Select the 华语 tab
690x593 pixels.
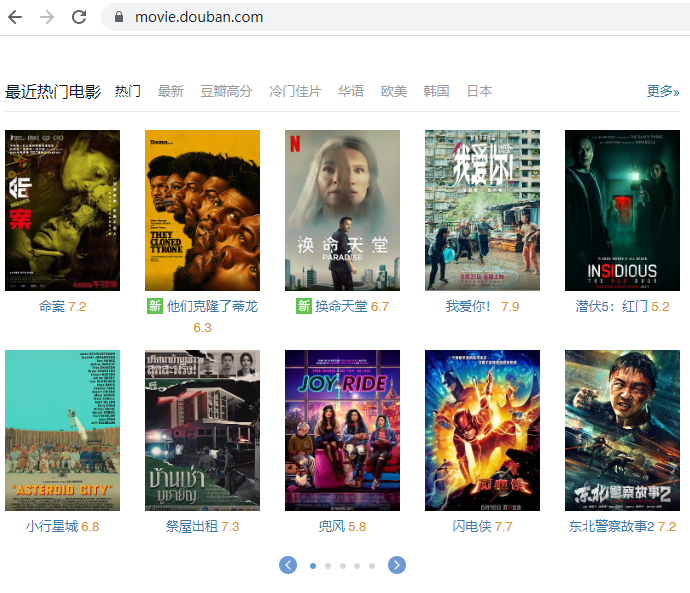pos(351,91)
